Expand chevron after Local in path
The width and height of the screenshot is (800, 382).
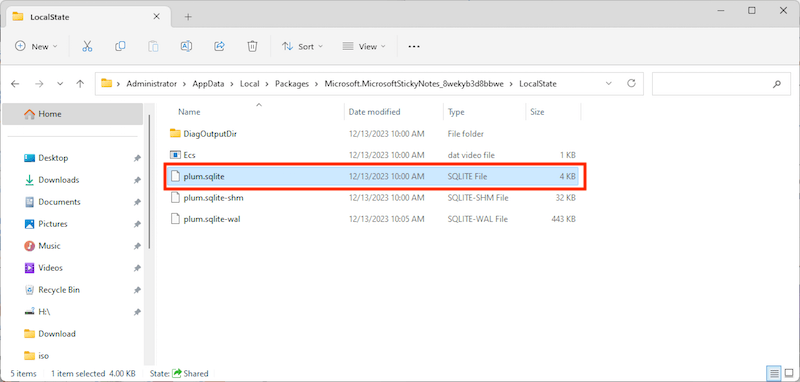click(267, 84)
